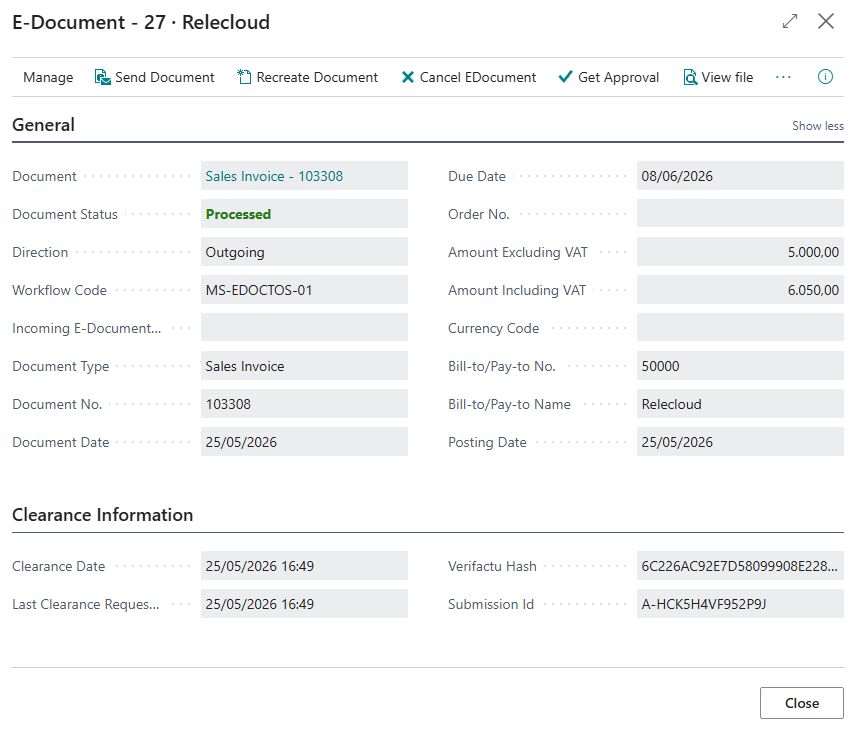Click the Cancel EDocument X icon
859x739 pixels.
(408, 77)
